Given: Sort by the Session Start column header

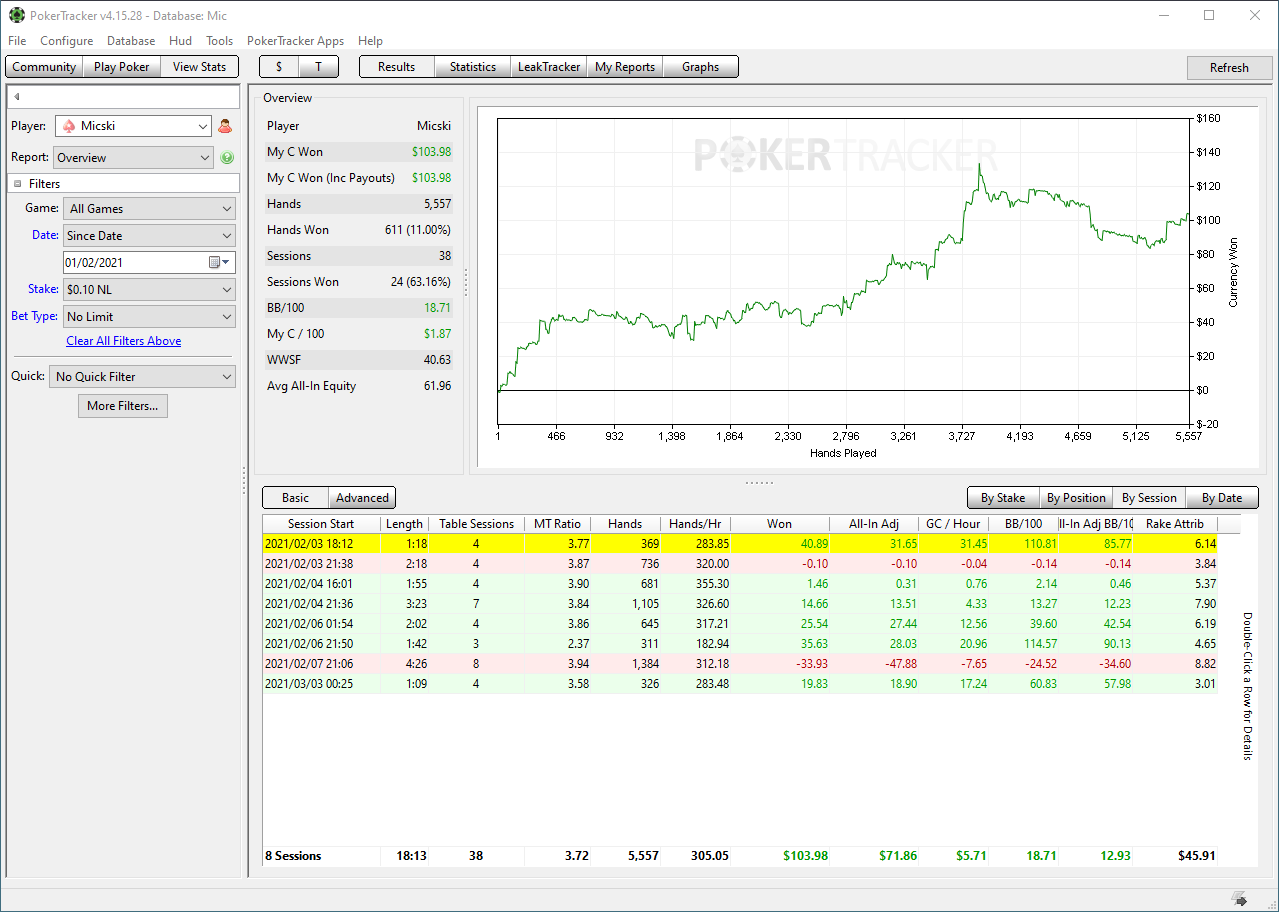Looking at the screenshot, I should [321, 524].
